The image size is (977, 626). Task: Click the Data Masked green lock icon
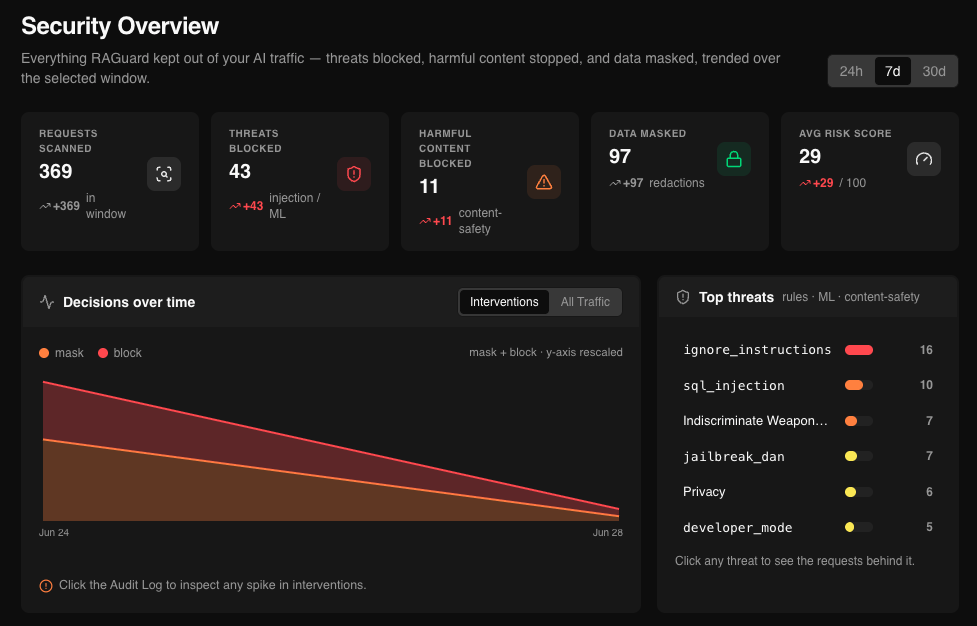click(x=734, y=159)
